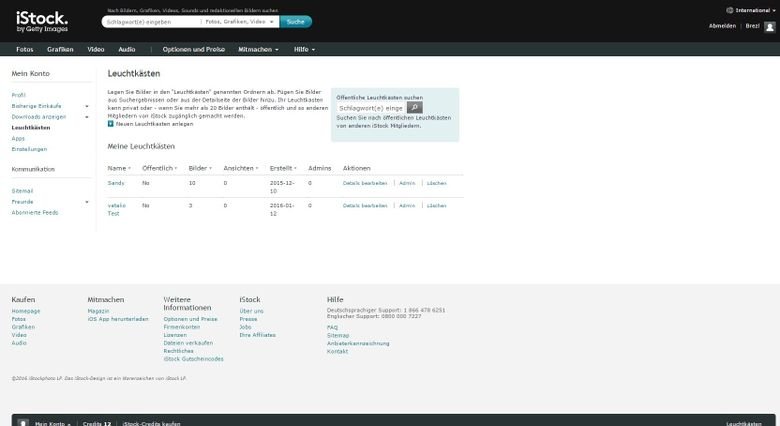Screen dimensions: 780x426
Task: Click the user avatar icon in header
Action: pos(769,26)
